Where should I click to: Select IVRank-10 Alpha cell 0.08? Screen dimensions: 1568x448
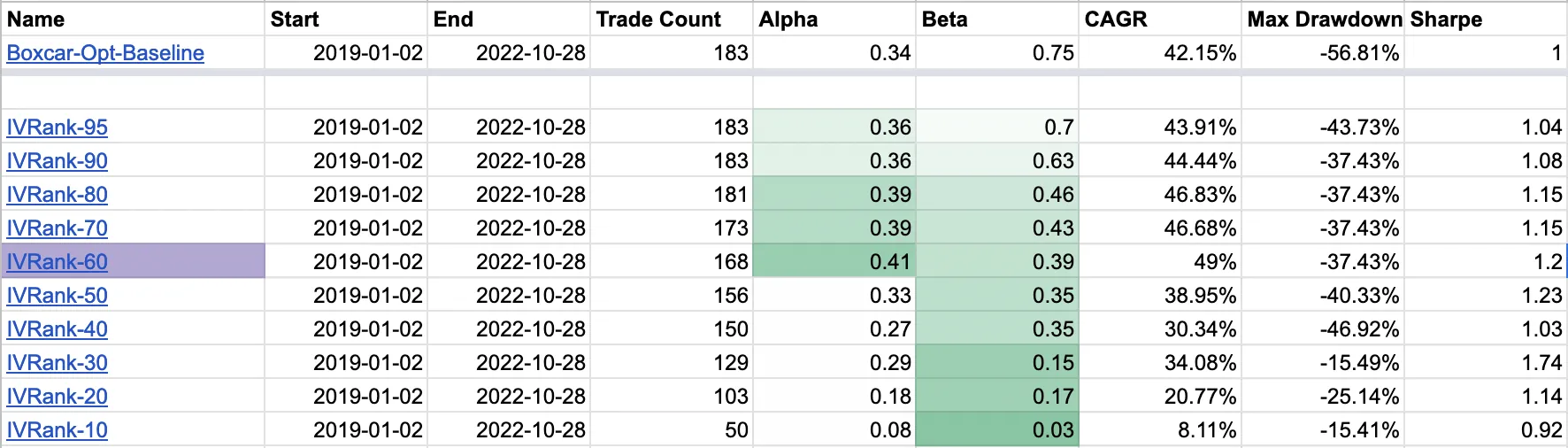(x=834, y=430)
